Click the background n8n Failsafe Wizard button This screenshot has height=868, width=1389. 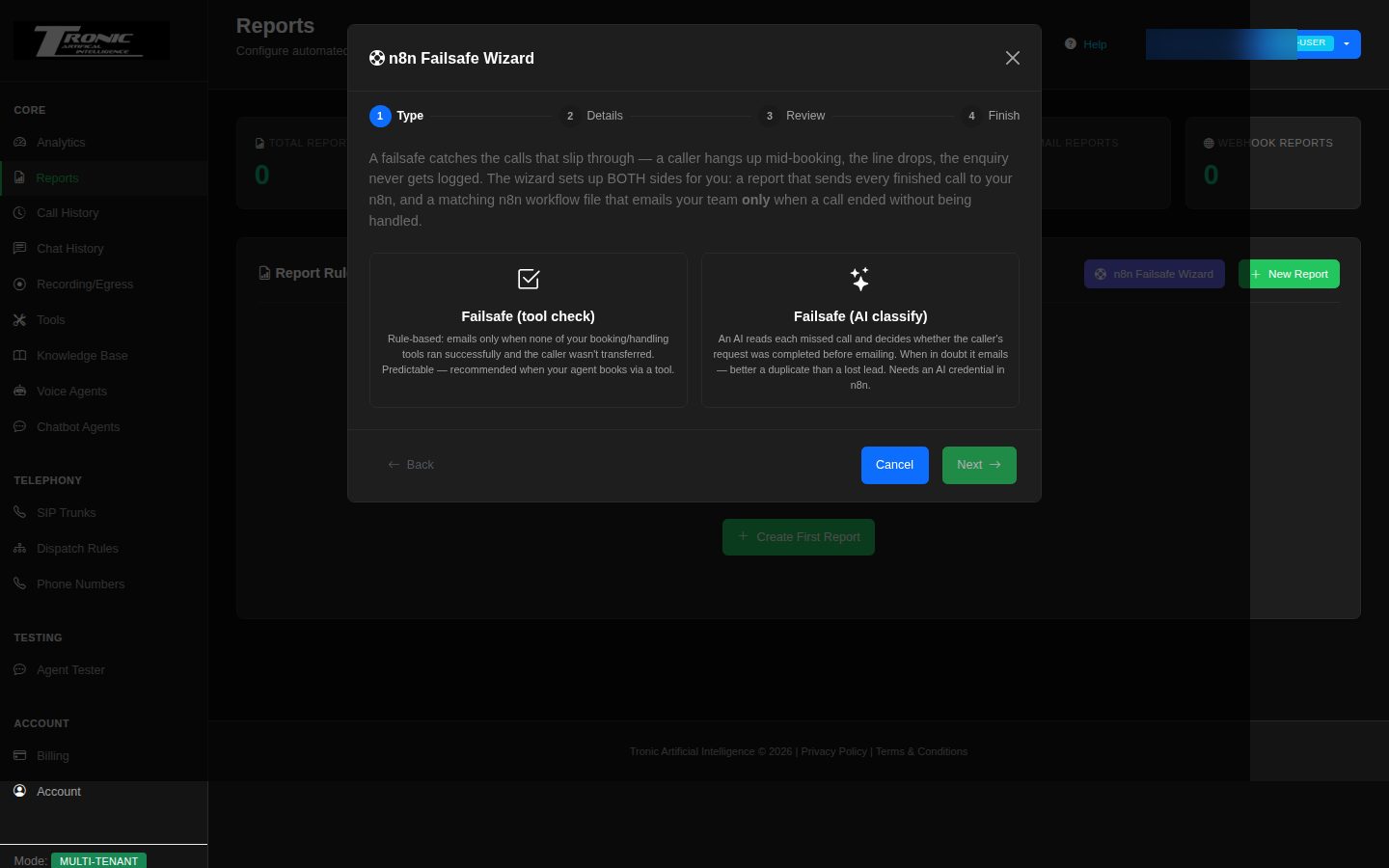1155,274
